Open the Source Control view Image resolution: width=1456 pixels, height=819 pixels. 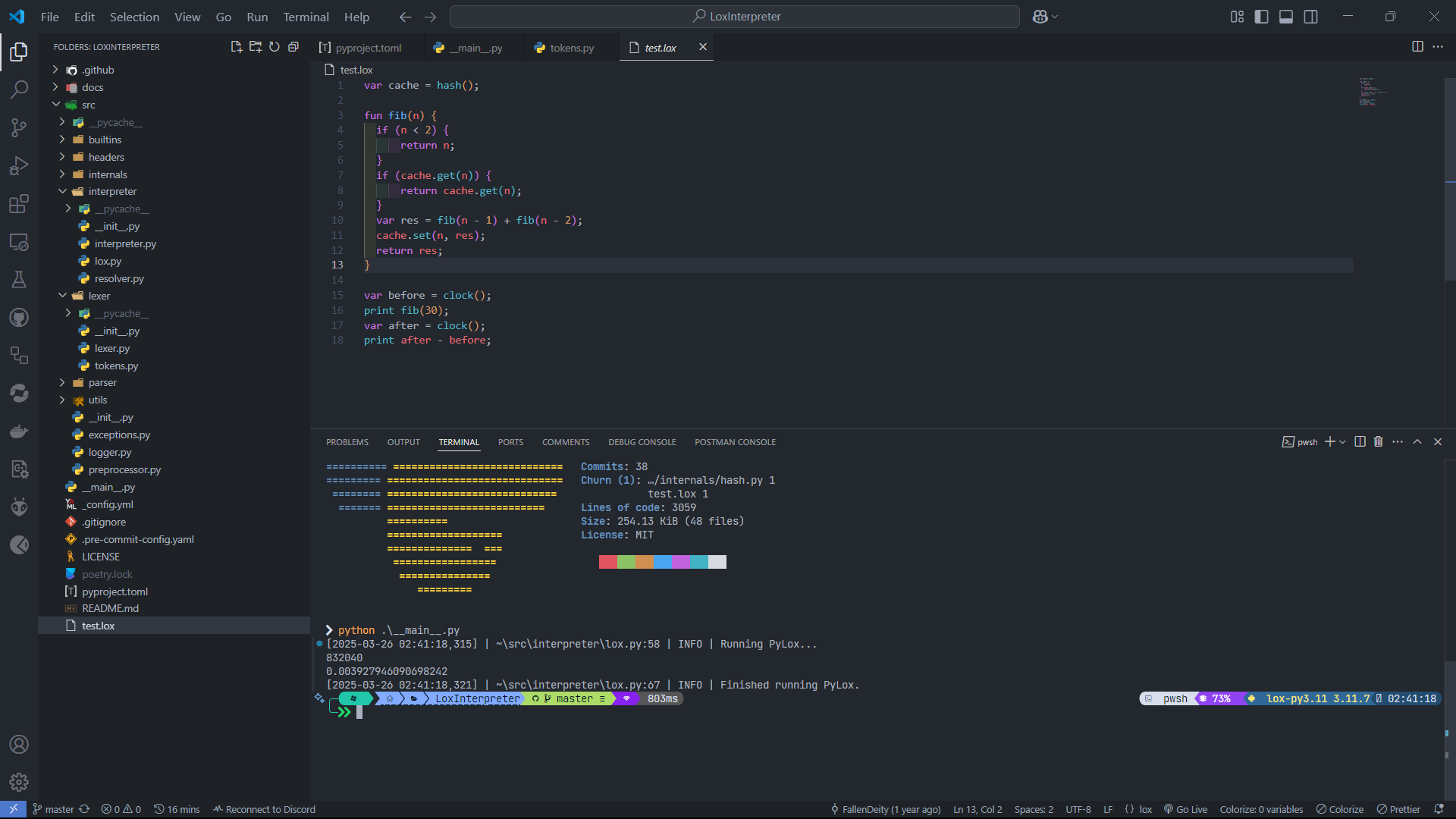[x=19, y=127]
